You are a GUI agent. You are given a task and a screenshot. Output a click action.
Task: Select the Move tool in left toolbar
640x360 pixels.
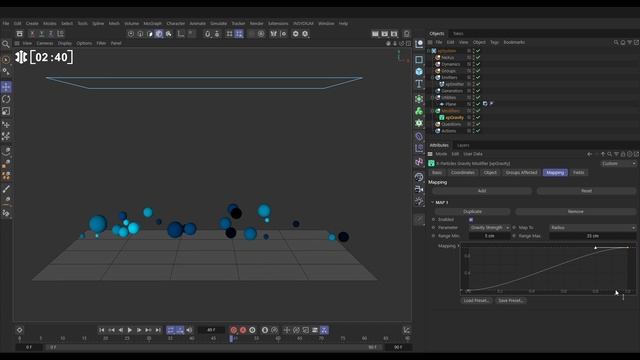pyautogui.click(x=6, y=87)
